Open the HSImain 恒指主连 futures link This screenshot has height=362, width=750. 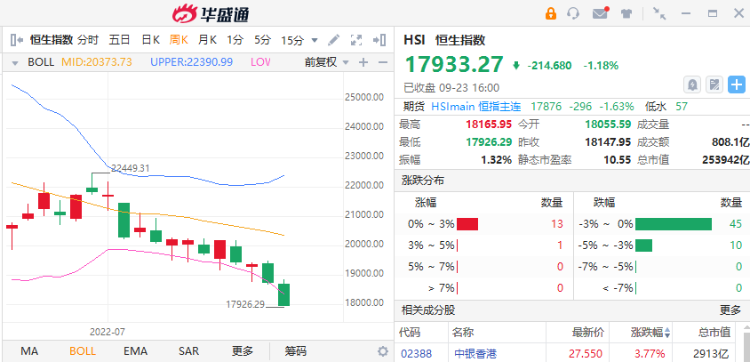point(476,106)
